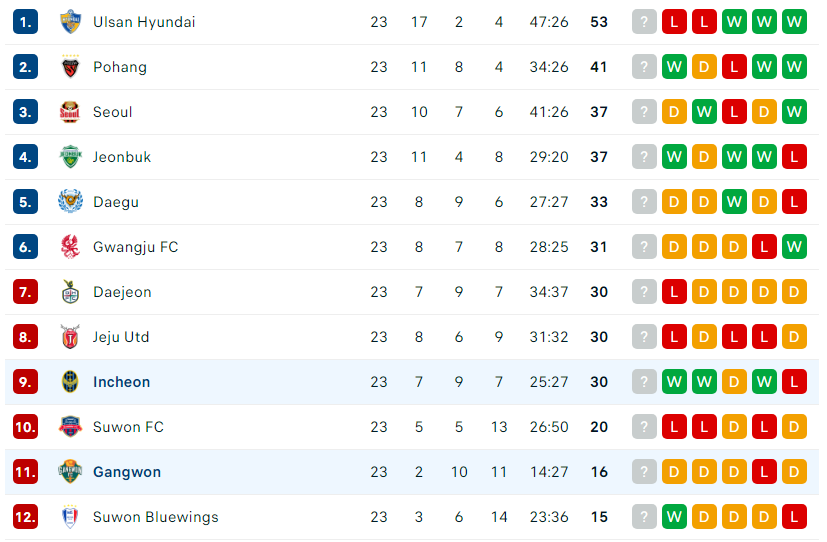Click the Jeju Utd team badge
The width and height of the screenshot is (827, 542).
point(70,337)
